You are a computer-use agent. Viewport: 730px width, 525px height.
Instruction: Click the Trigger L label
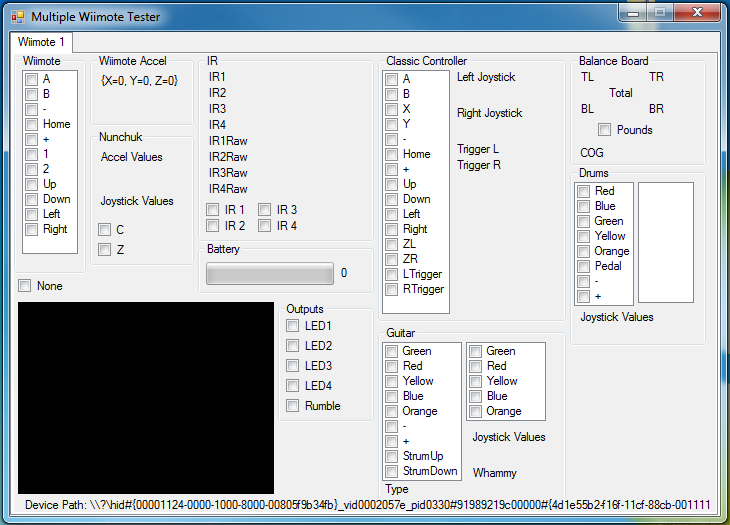pos(478,149)
